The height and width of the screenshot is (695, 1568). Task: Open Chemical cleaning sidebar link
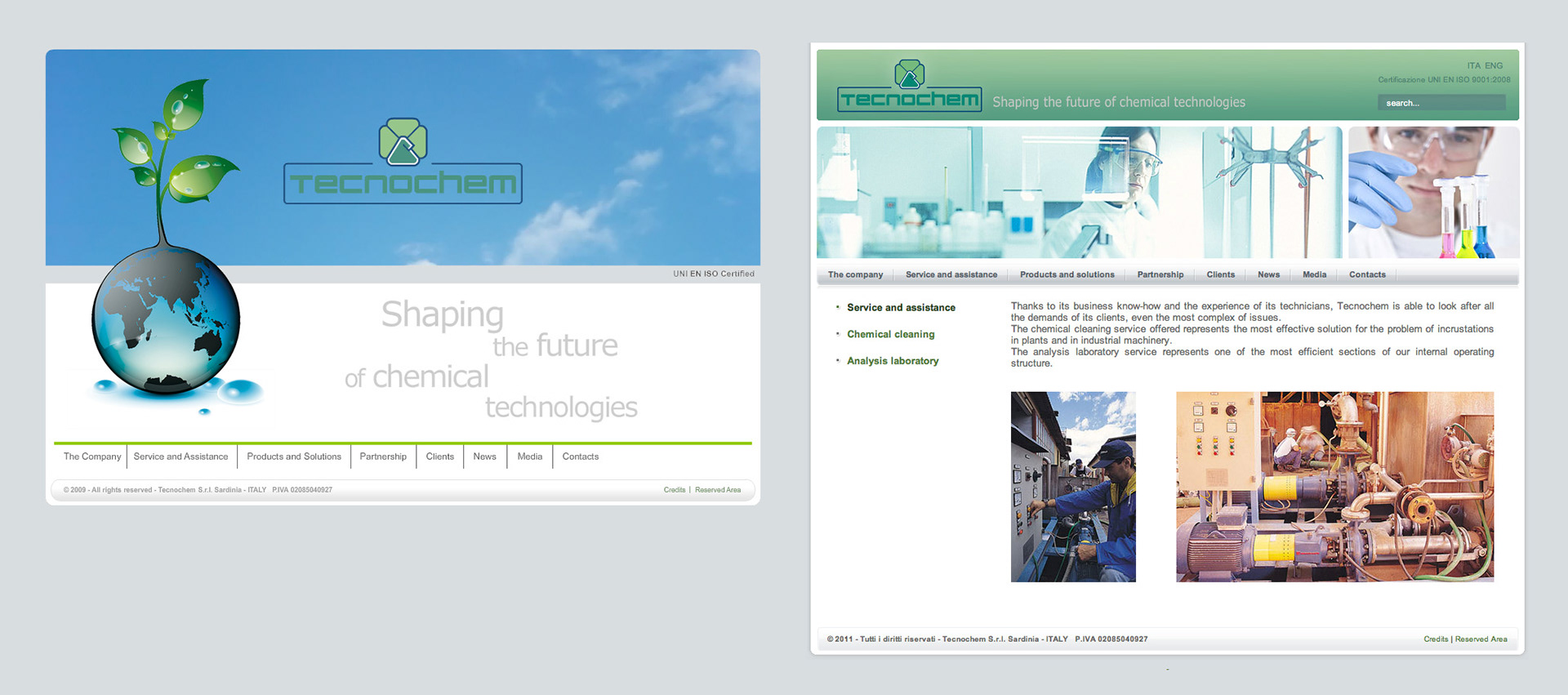click(x=891, y=334)
